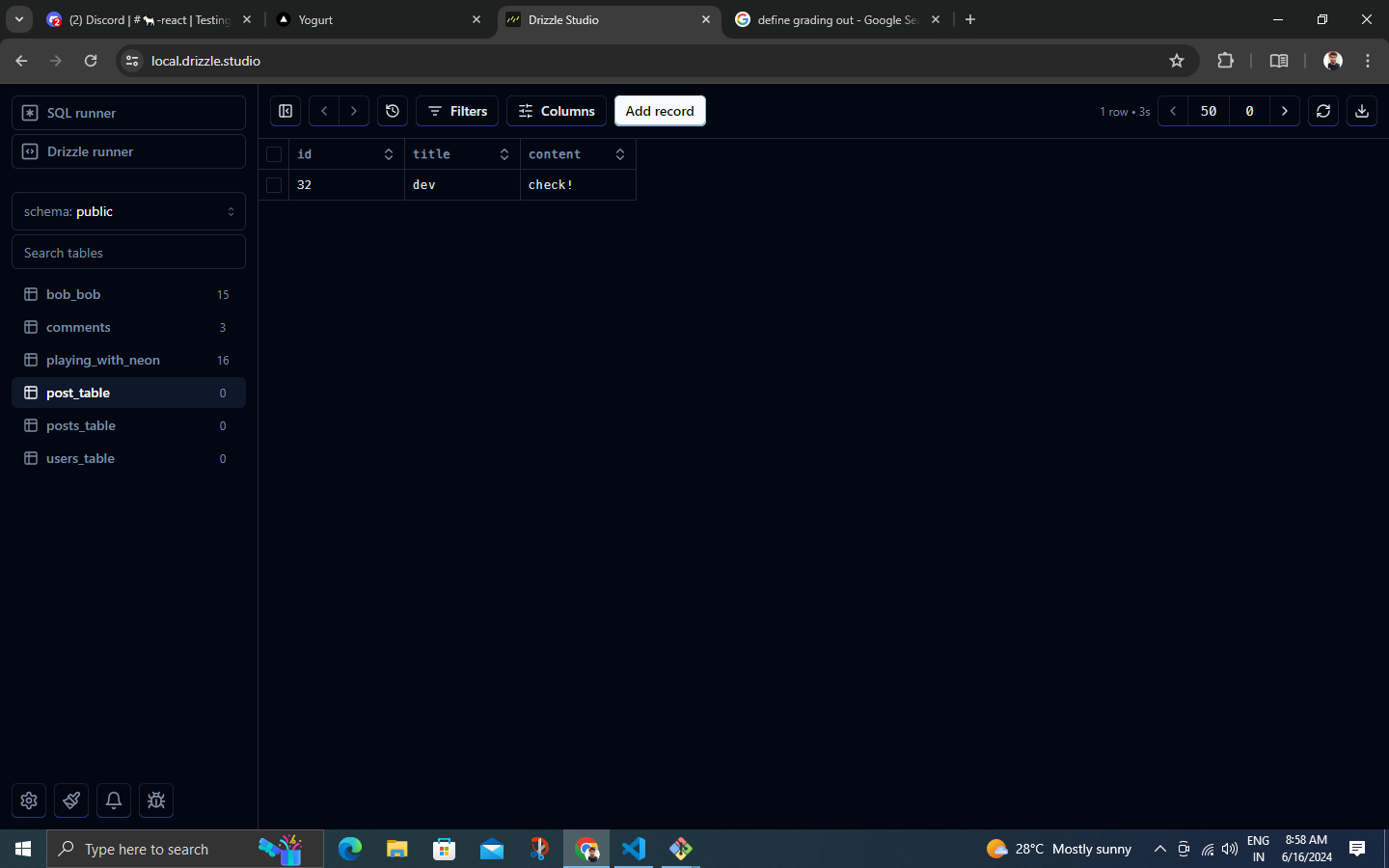Image resolution: width=1389 pixels, height=868 pixels.
Task: Open the weather widget in taskbar
Action: (x=1058, y=849)
